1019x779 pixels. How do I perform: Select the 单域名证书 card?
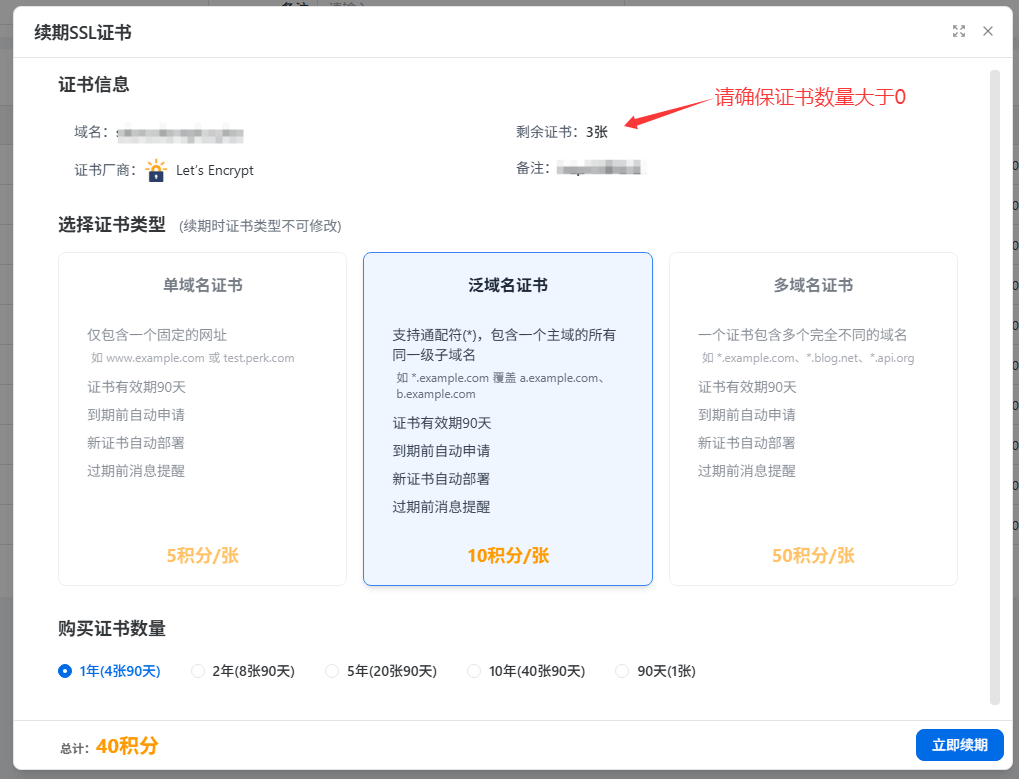pyautogui.click(x=202, y=418)
